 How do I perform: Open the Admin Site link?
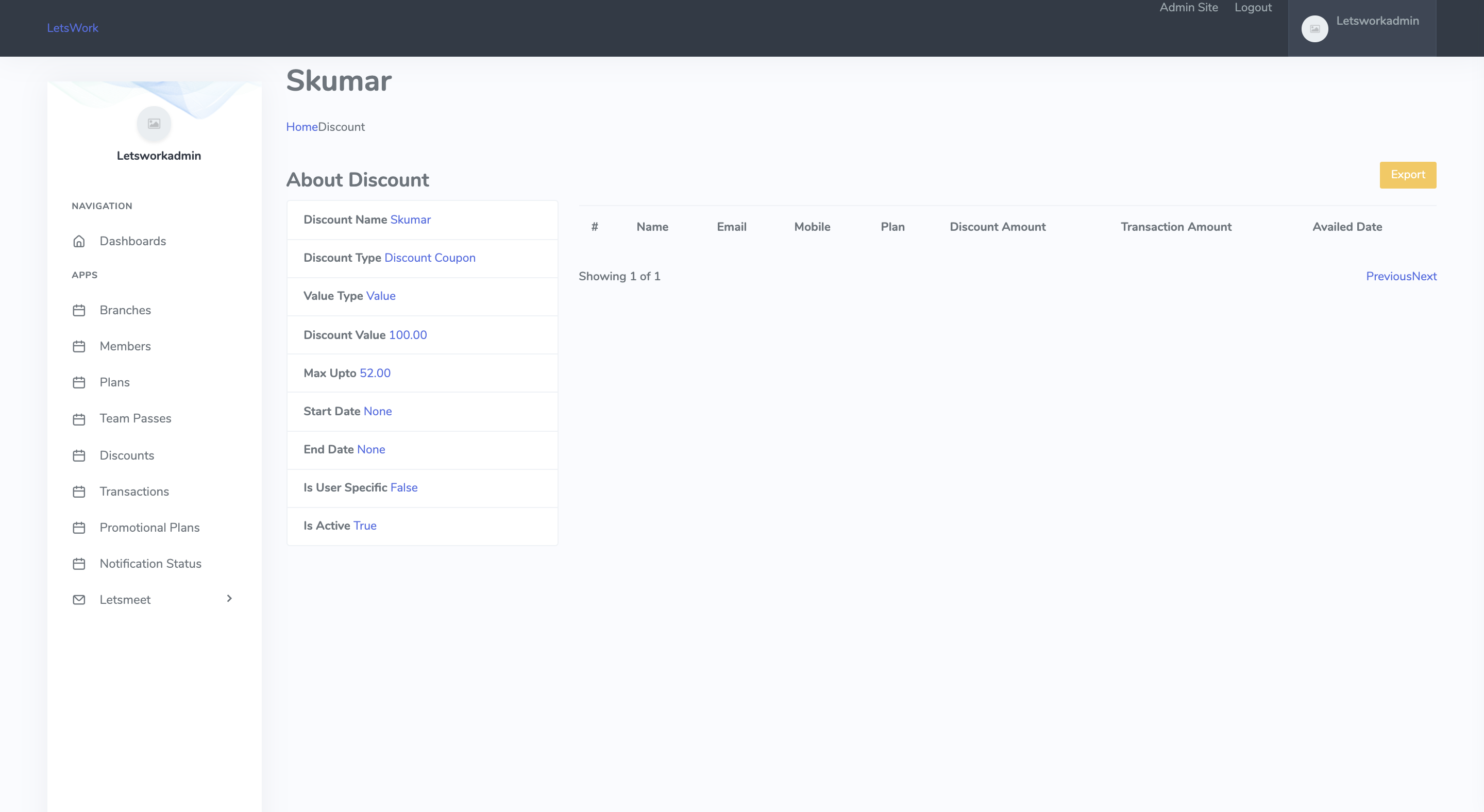tap(1188, 8)
